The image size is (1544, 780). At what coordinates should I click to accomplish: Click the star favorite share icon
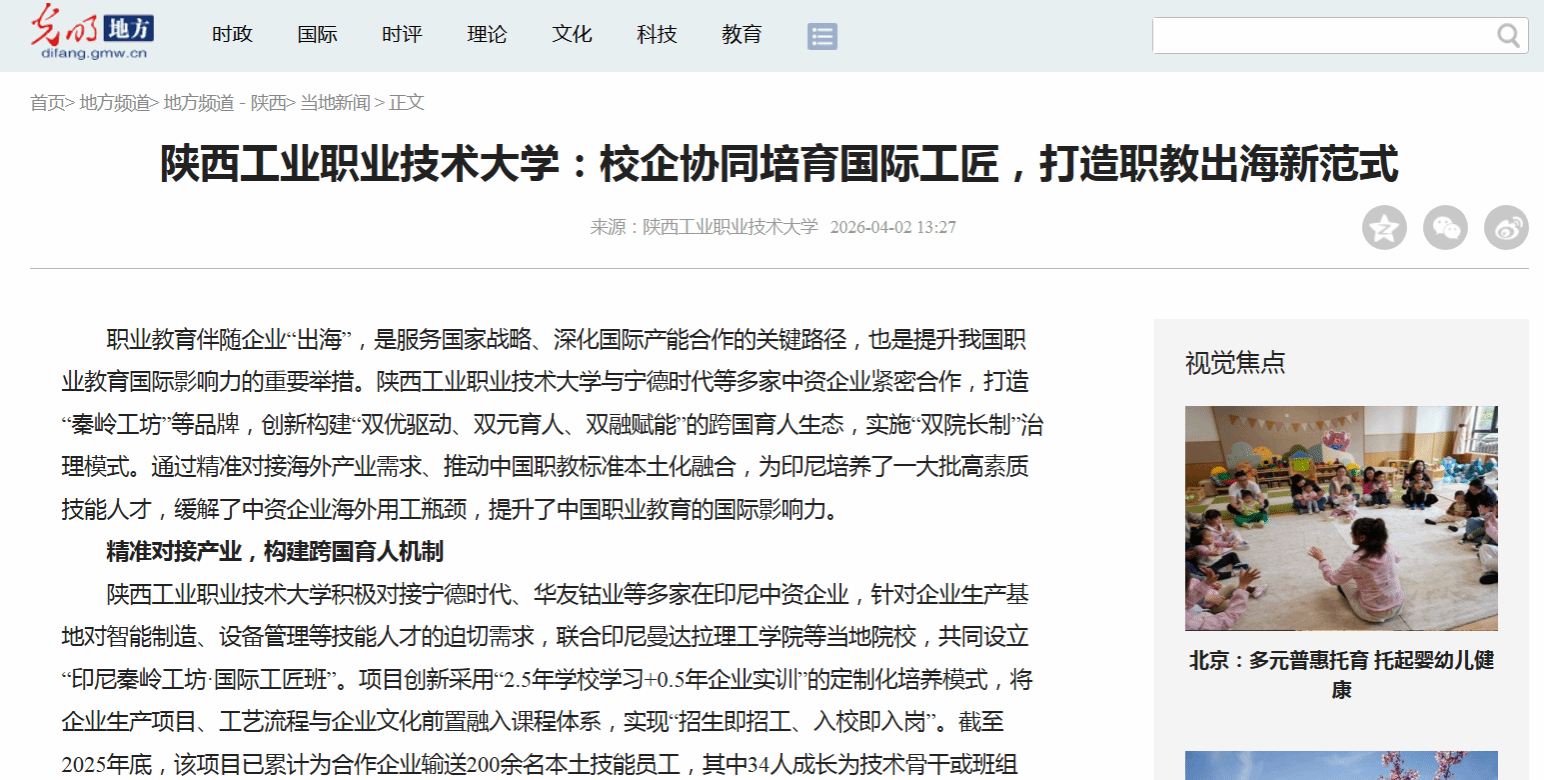click(x=1384, y=228)
